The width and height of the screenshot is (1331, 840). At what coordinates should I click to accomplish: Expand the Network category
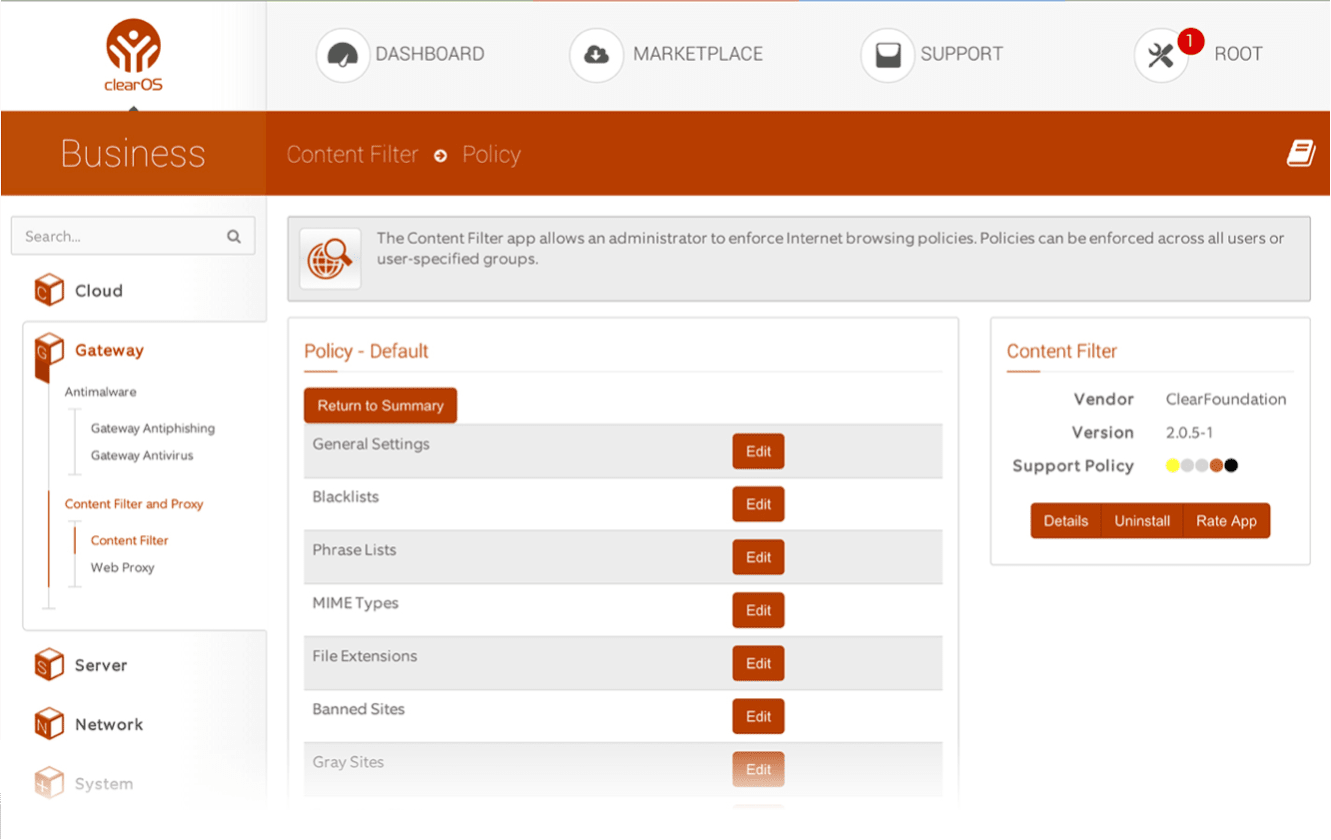point(108,725)
